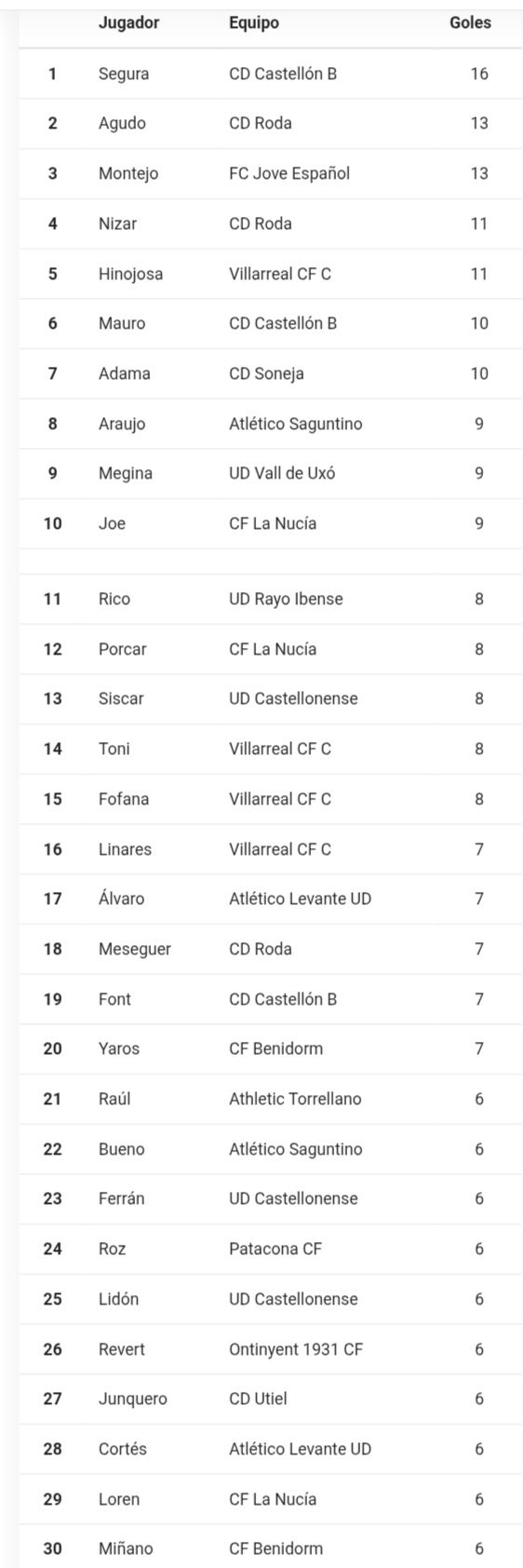Click CD Soneja team entry

tap(266, 373)
